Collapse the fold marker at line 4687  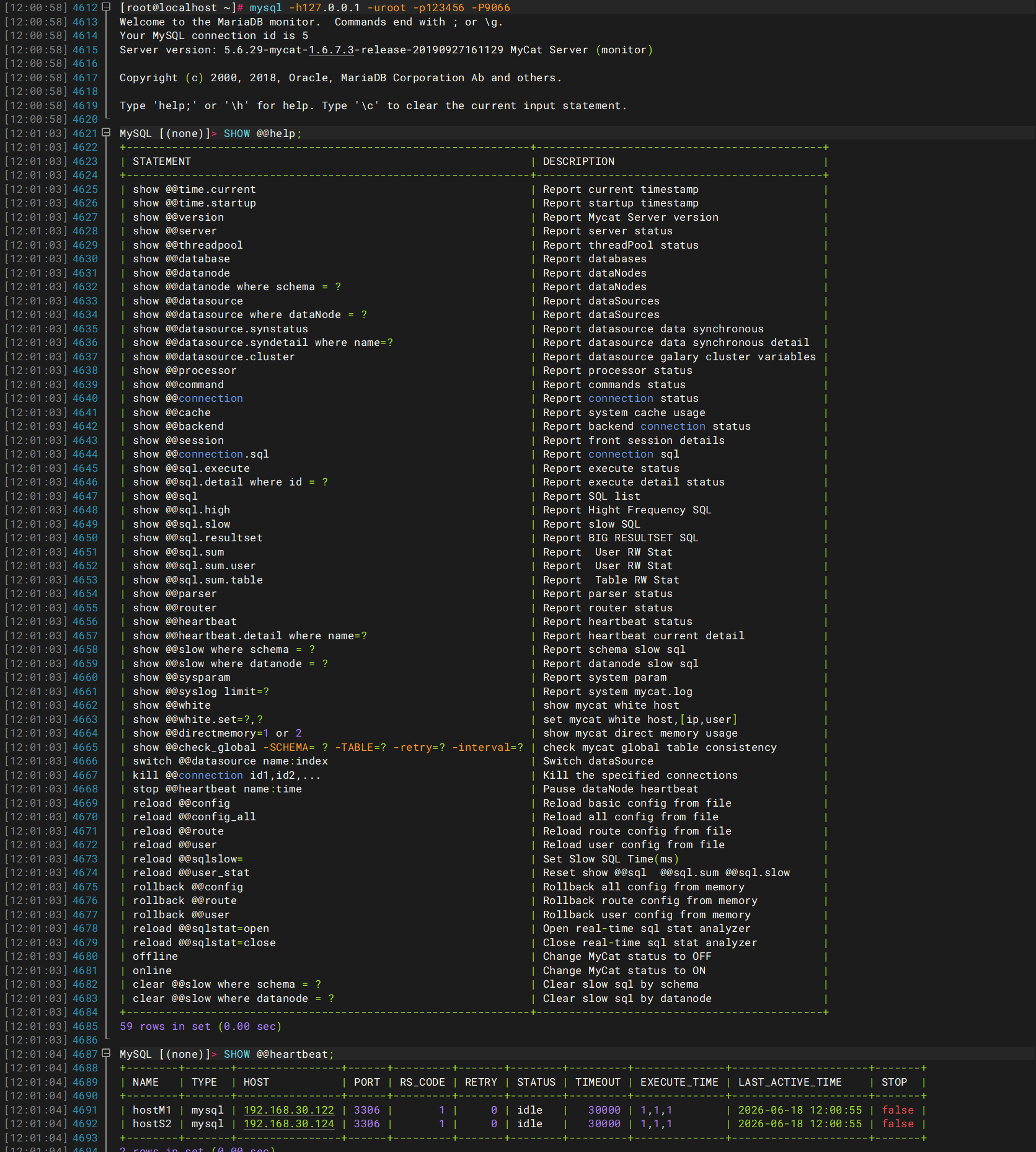106,1054
